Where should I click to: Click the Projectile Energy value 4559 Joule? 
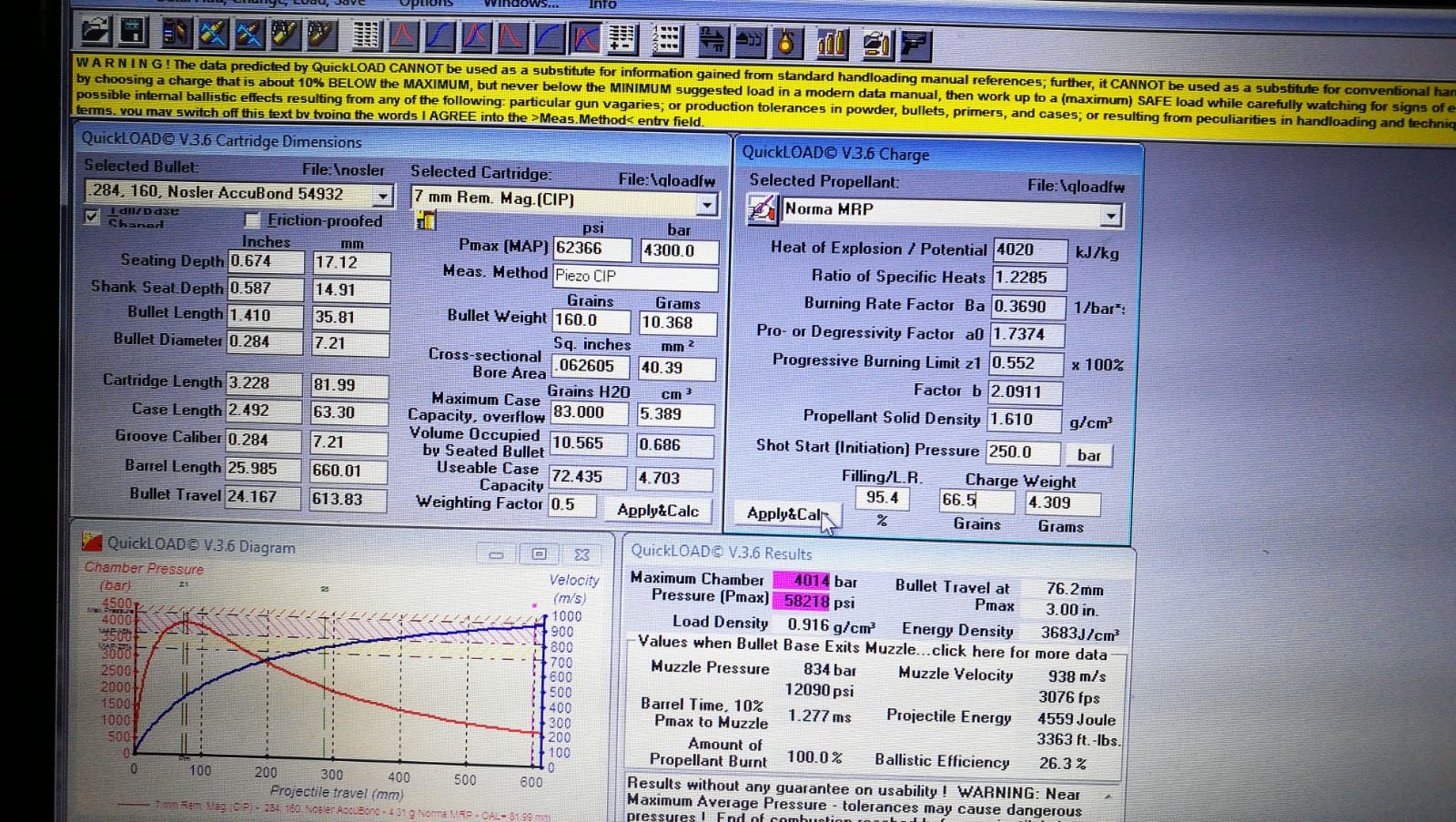coord(1076,719)
